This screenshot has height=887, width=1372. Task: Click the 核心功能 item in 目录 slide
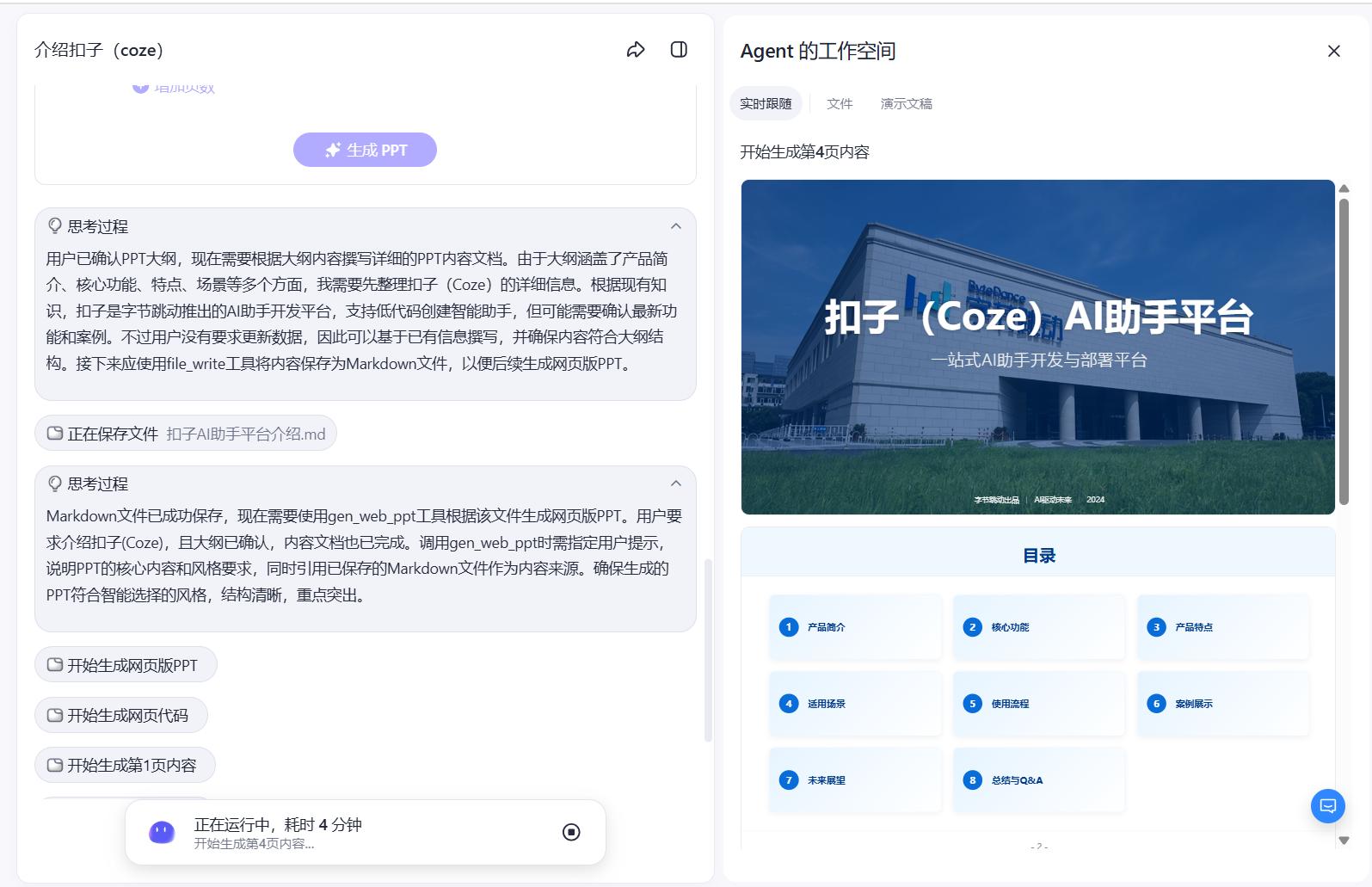click(x=1038, y=627)
